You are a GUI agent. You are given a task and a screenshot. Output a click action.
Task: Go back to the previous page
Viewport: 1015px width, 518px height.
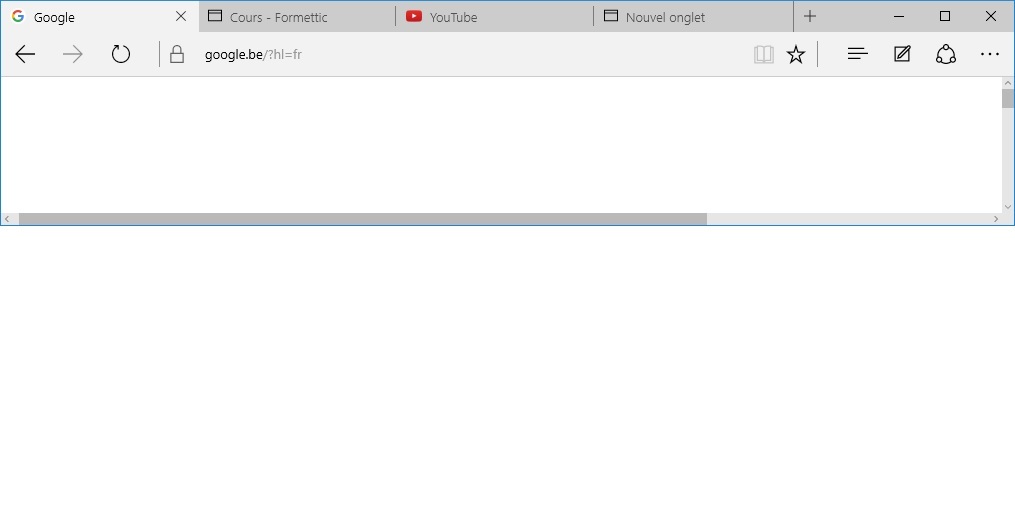(25, 54)
